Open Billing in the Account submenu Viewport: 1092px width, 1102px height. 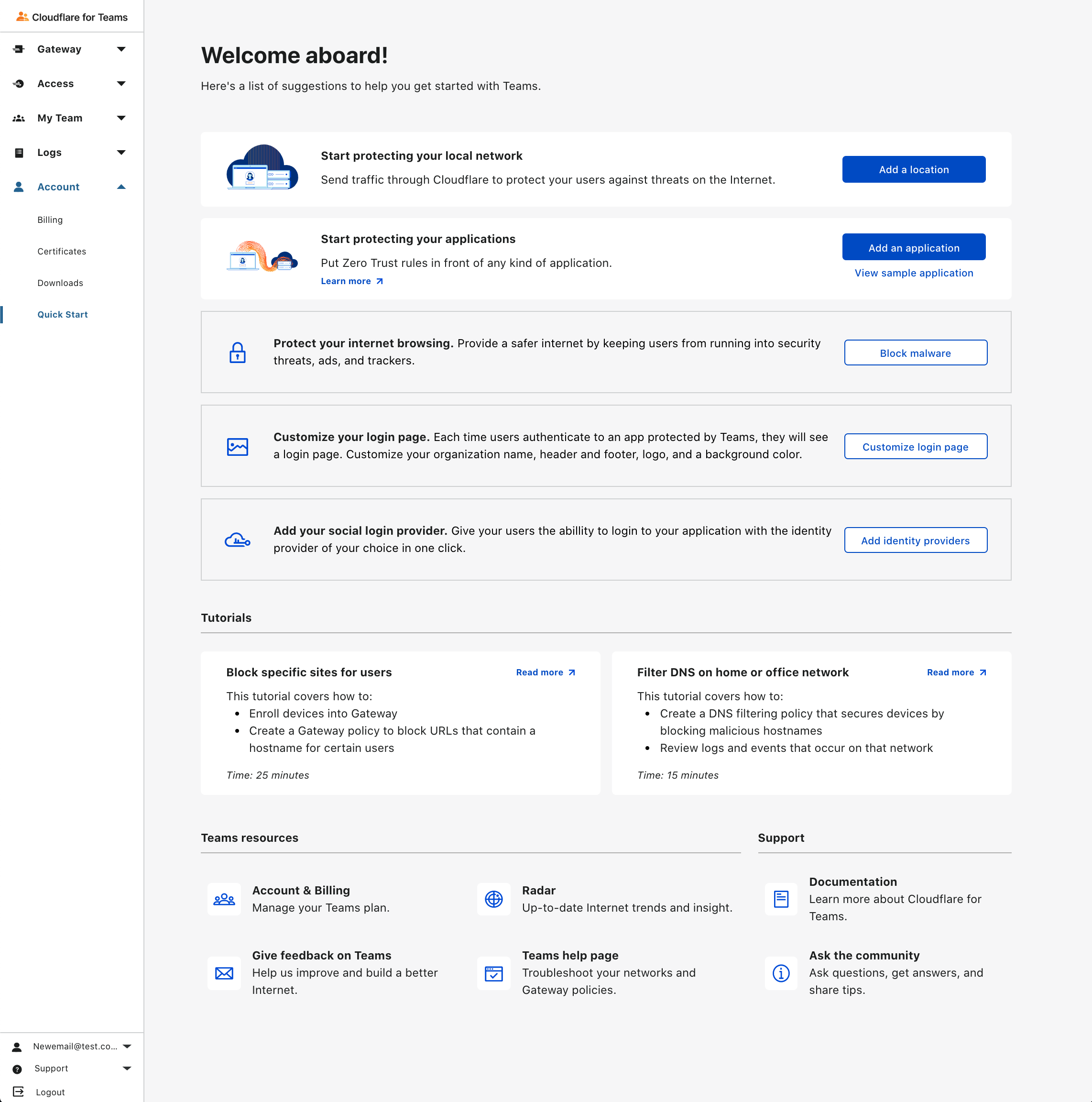pos(50,220)
